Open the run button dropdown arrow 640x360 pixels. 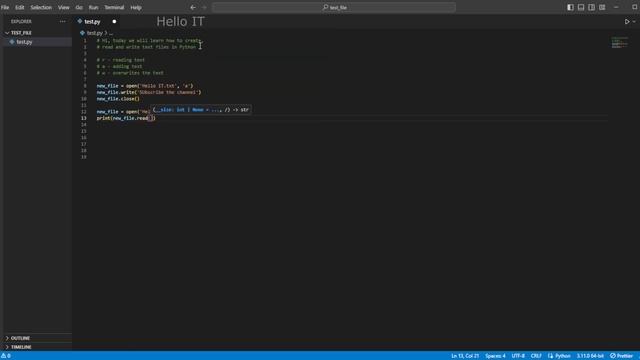click(x=634, y=22)
